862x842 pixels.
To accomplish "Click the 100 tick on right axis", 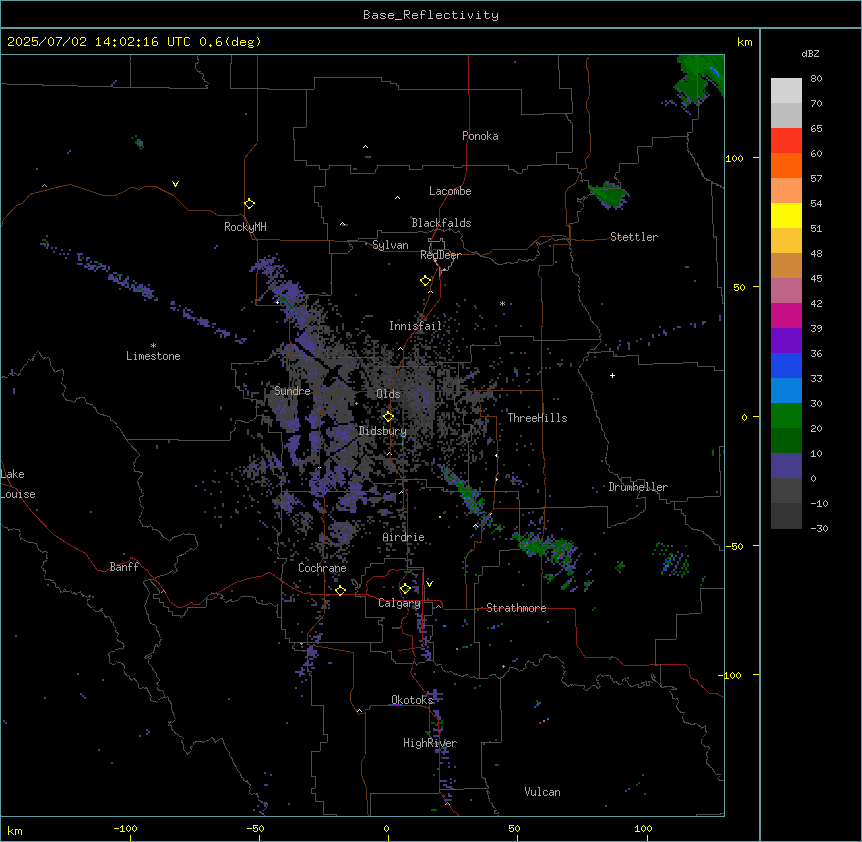I will coord(734,158).
